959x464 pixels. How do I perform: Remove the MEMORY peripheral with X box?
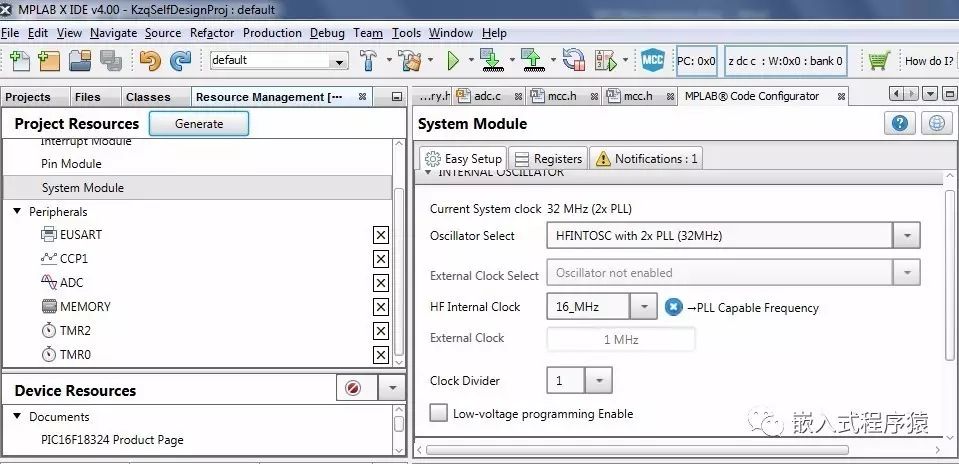pos(381,307)
